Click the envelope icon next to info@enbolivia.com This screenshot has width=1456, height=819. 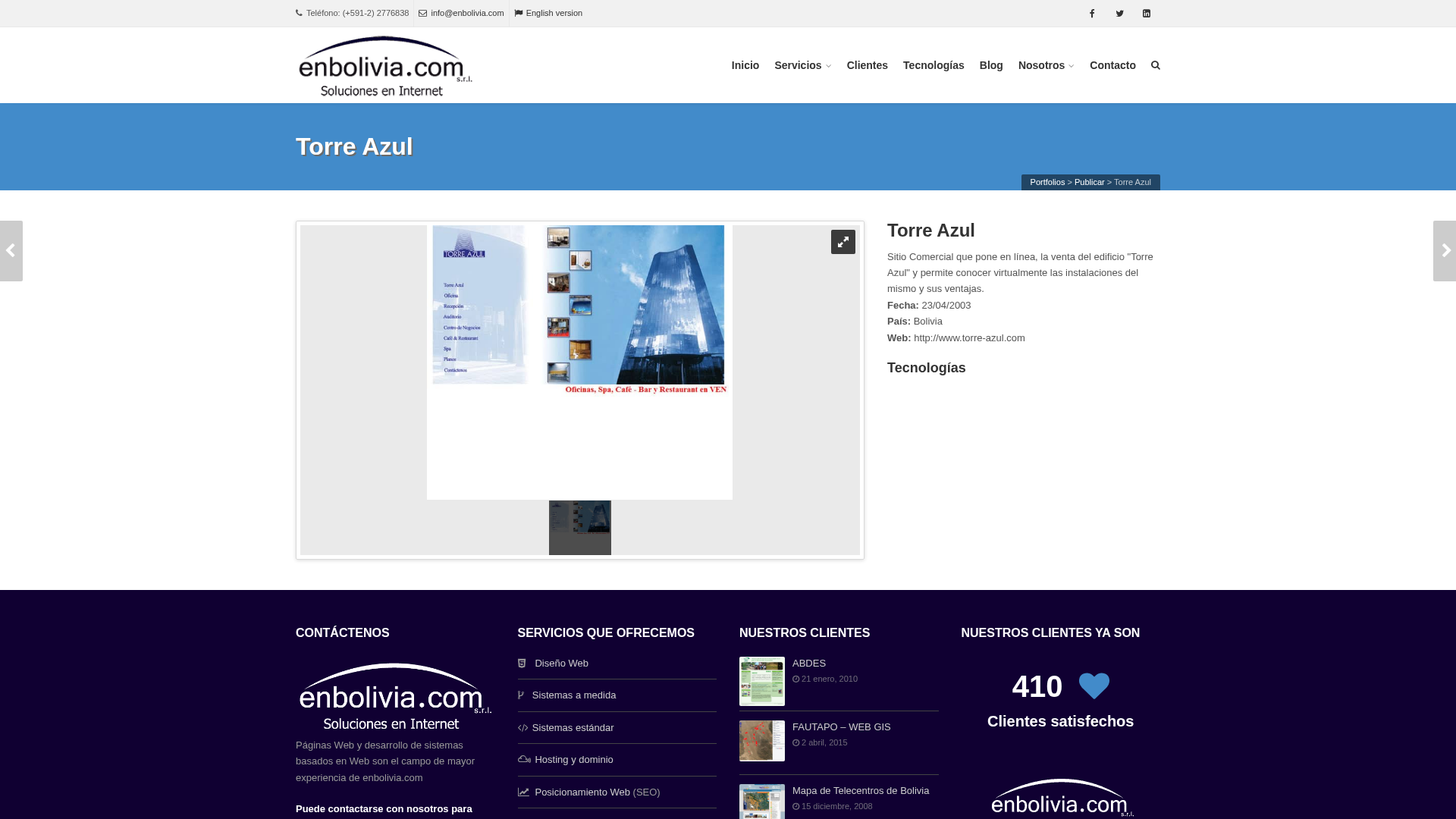coord(422,13)
